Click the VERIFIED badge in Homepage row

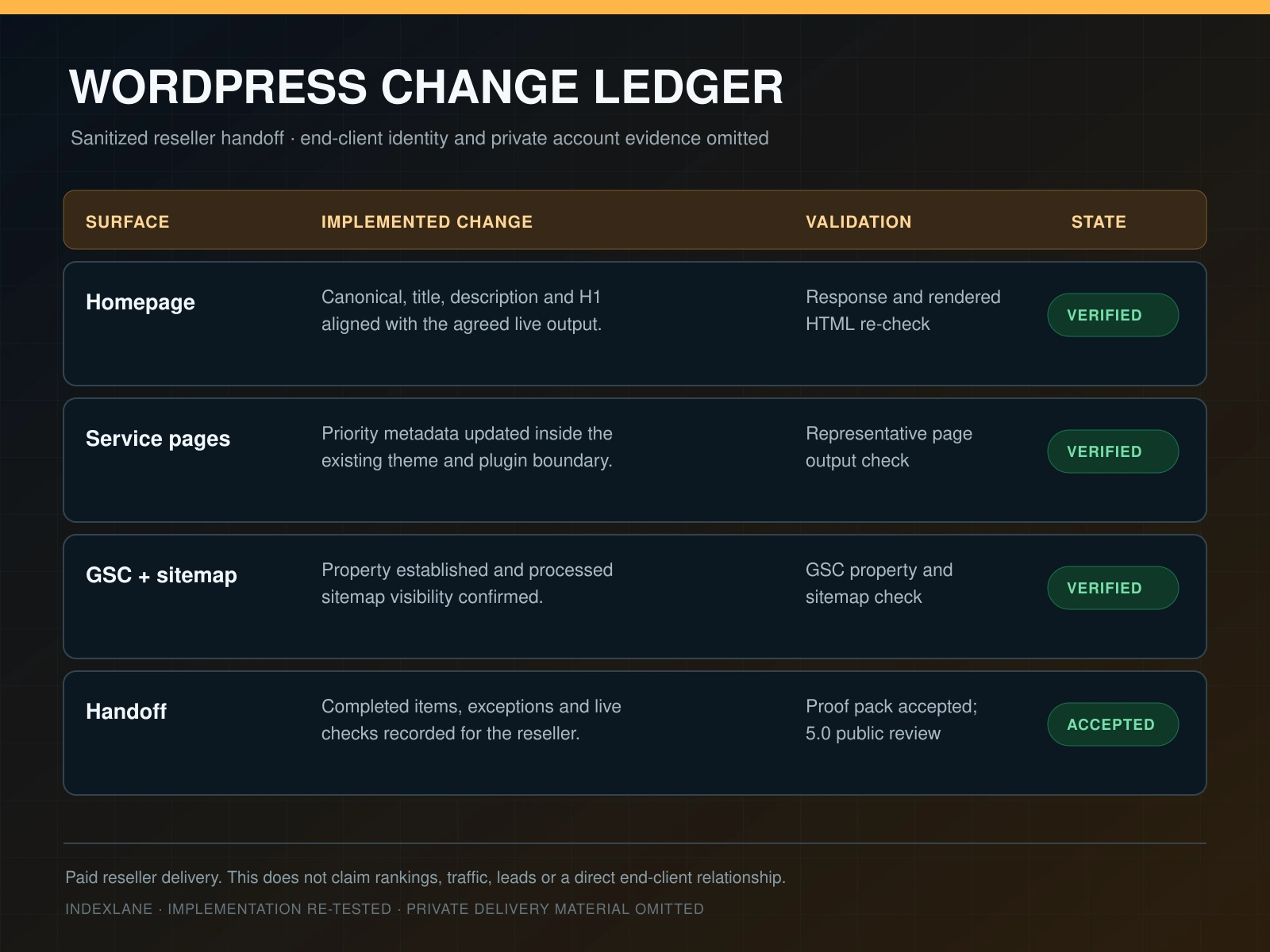[x=1113, y=315]
